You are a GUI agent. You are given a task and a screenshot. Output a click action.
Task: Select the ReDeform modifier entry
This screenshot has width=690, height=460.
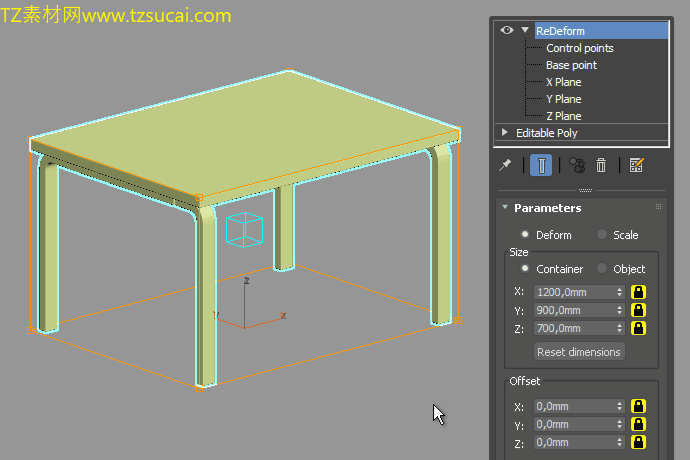pos(601,31)
